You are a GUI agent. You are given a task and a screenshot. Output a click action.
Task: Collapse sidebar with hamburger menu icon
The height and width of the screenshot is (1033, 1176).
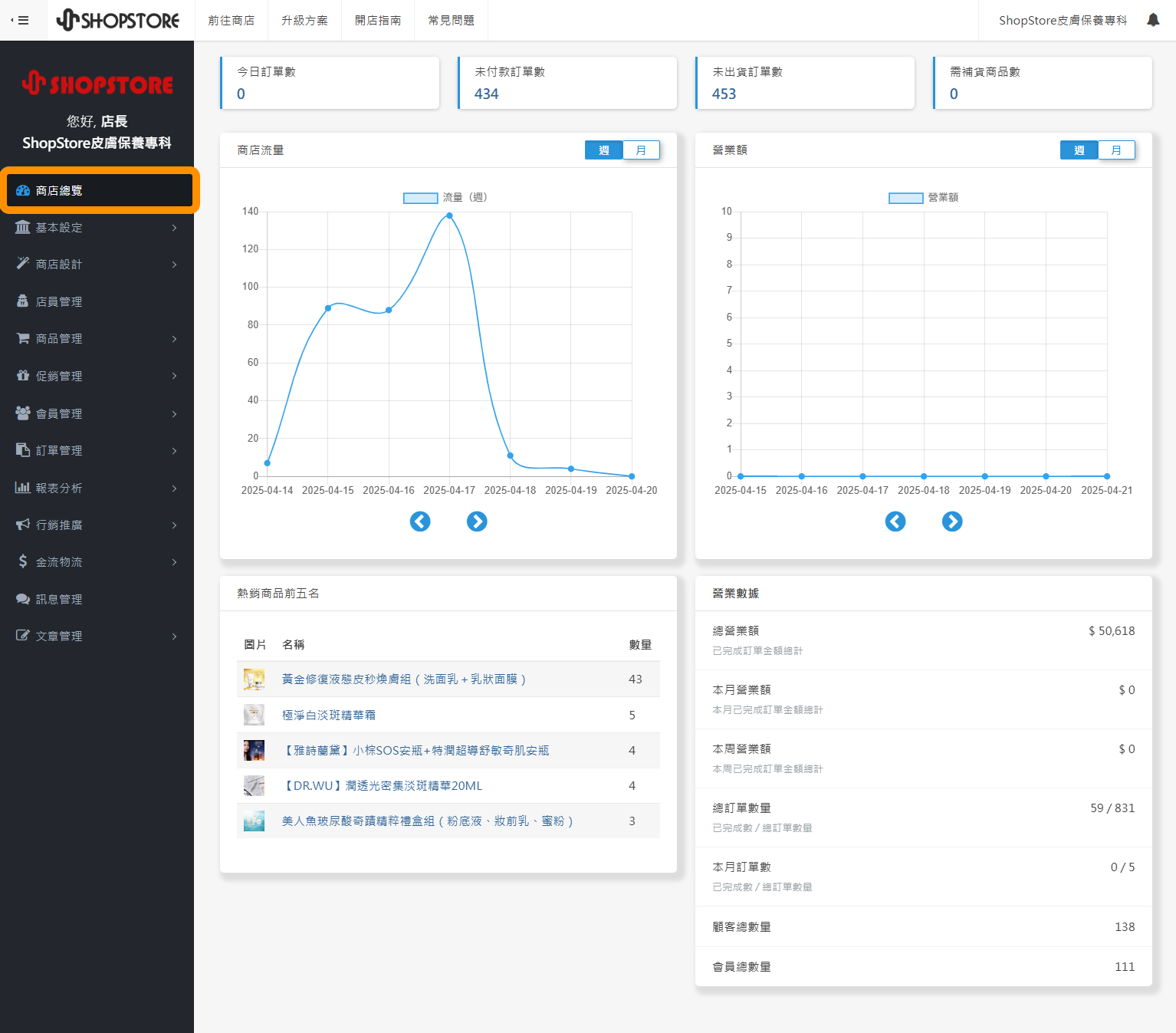20,20
